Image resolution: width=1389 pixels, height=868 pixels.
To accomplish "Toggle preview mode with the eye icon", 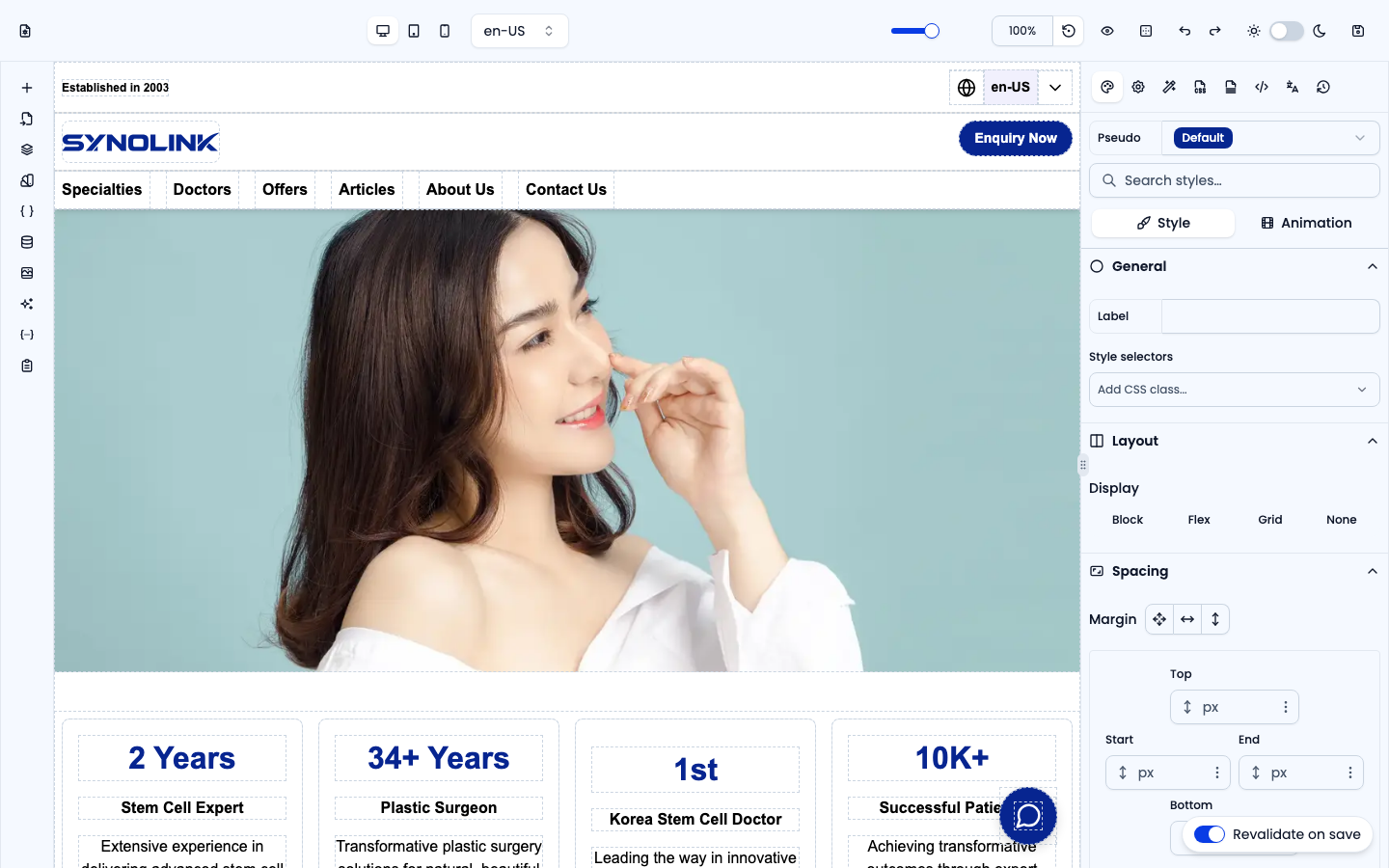I will click(1107, 31).
